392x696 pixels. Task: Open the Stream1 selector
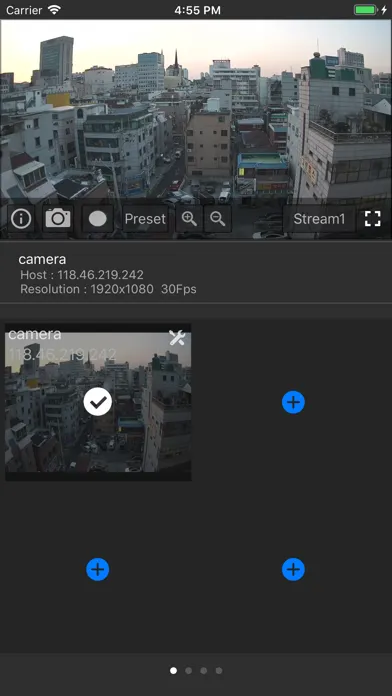(319, 219)
